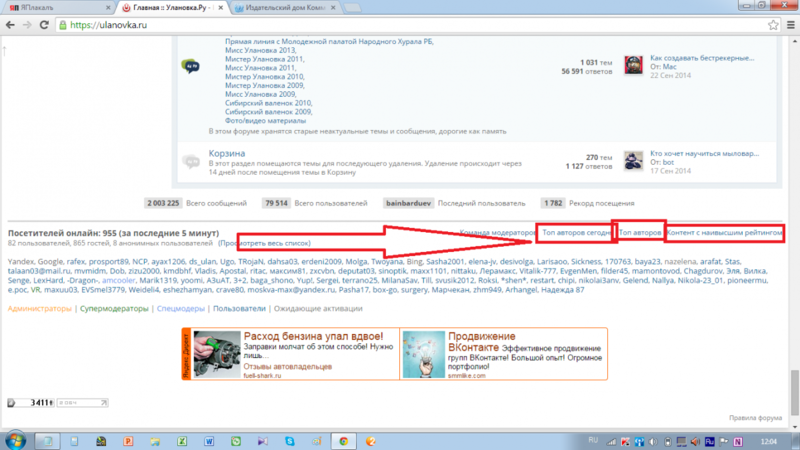Filter by Администраторы group
This screenshot has height=450, width=800.
40,308
